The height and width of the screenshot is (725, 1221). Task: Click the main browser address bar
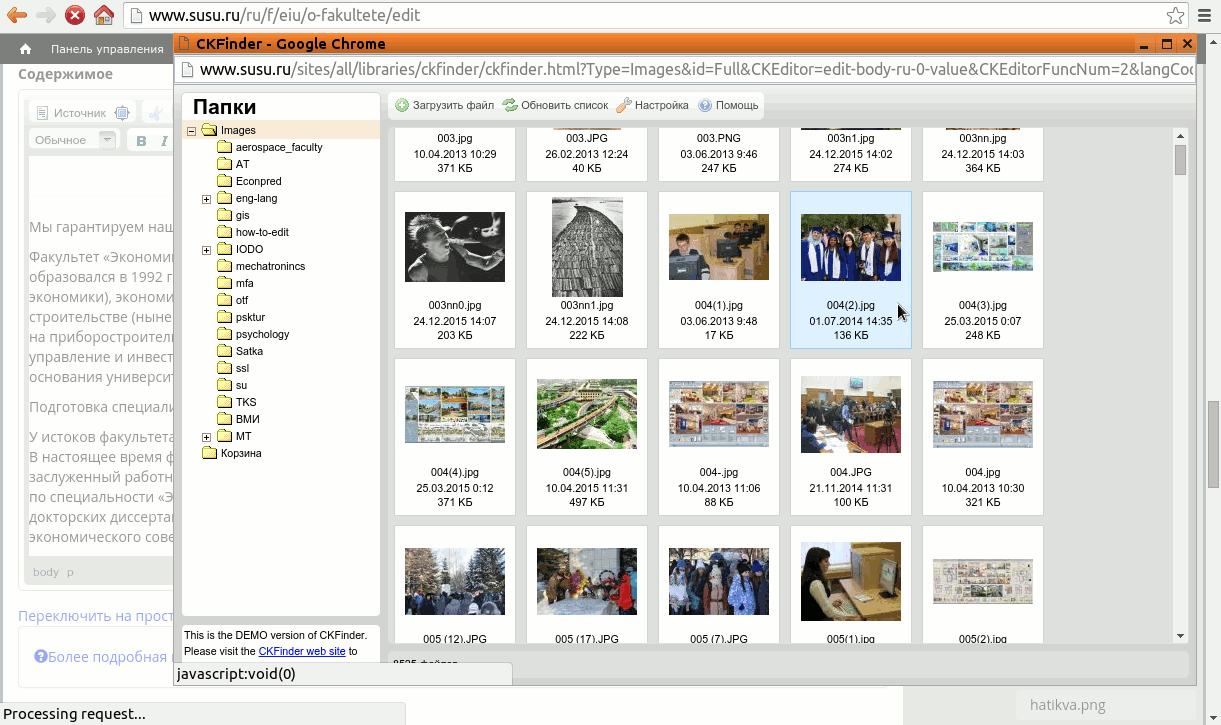655,15
